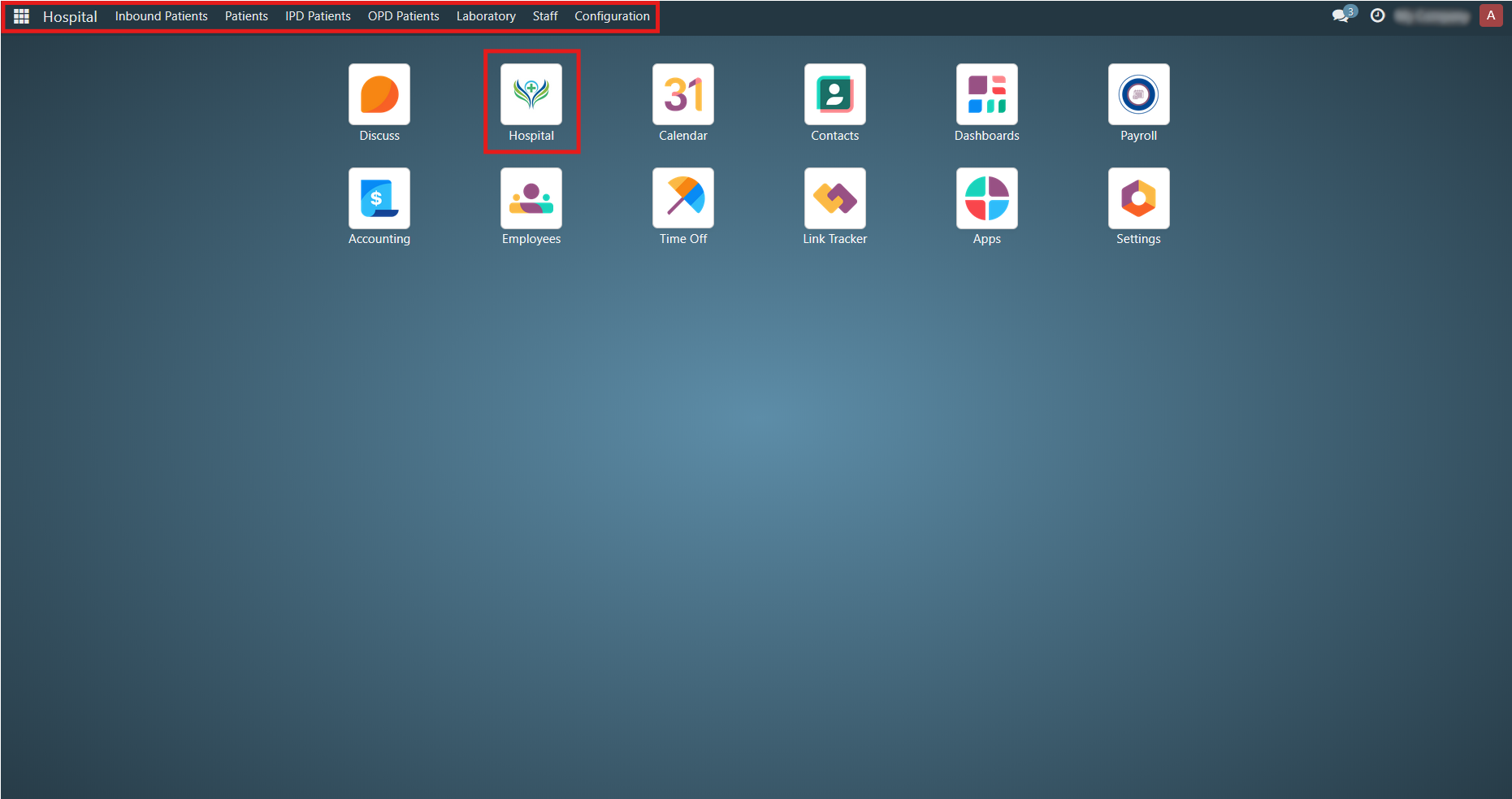This screenshot has height=799, width=1512.
Task: Select IPD Patients in the menu bar
Action: click(318, 15)
